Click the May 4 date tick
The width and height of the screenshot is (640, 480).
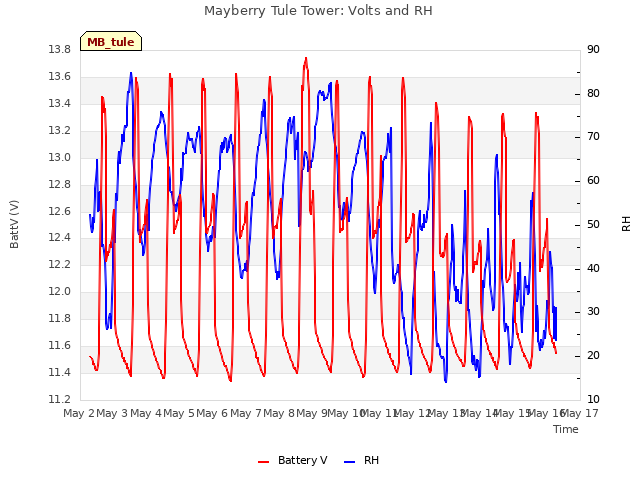146,414
